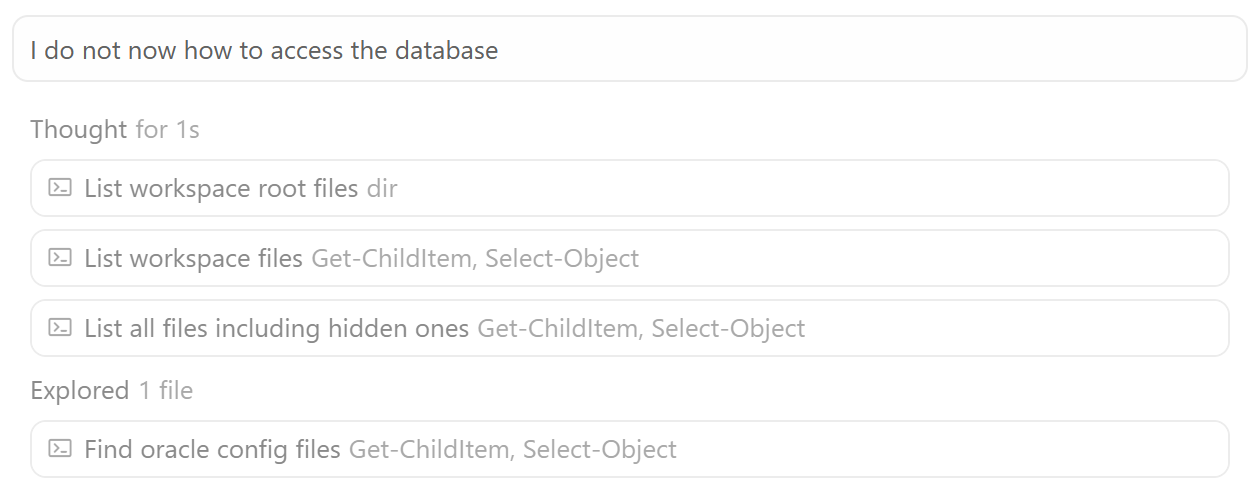Click terminal icon beside List workspace files
Screen dimensions: 1260x487
[x=60, y=258]
